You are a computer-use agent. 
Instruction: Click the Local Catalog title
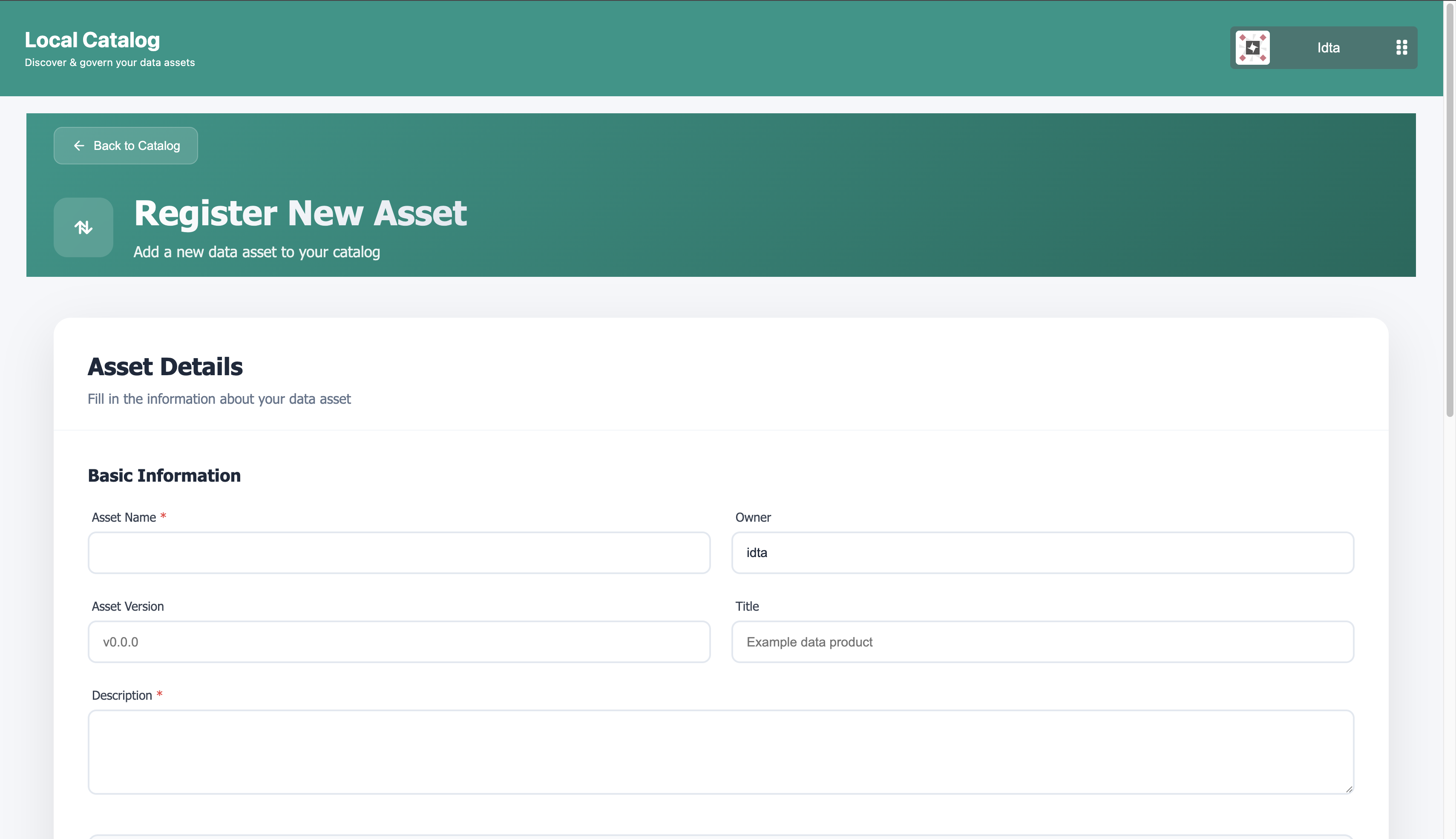92,40
